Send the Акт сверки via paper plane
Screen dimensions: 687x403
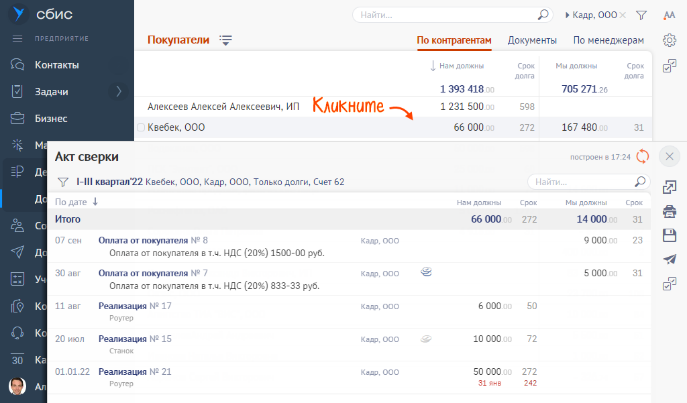(x=669, y=260)
